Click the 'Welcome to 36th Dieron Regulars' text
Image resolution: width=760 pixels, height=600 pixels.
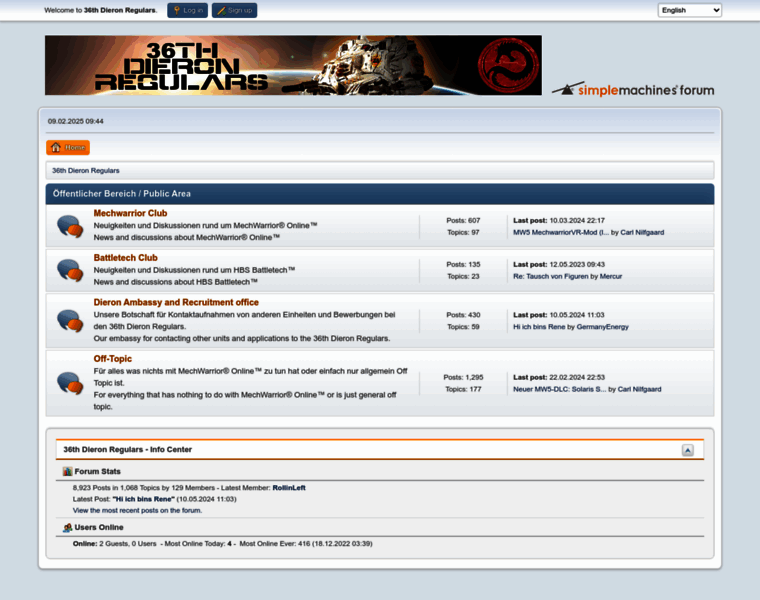101,10
